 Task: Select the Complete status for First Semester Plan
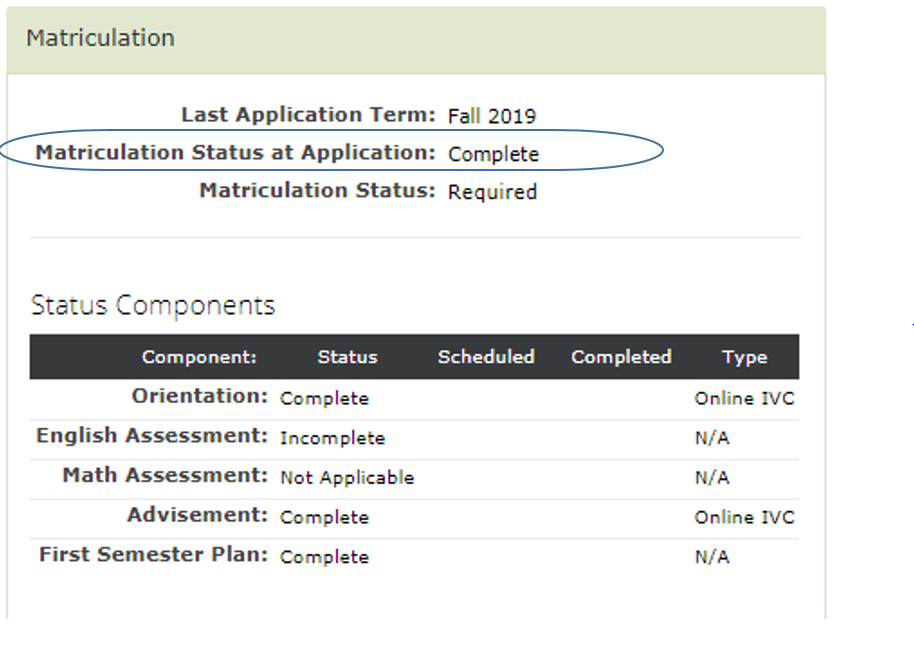324,558
